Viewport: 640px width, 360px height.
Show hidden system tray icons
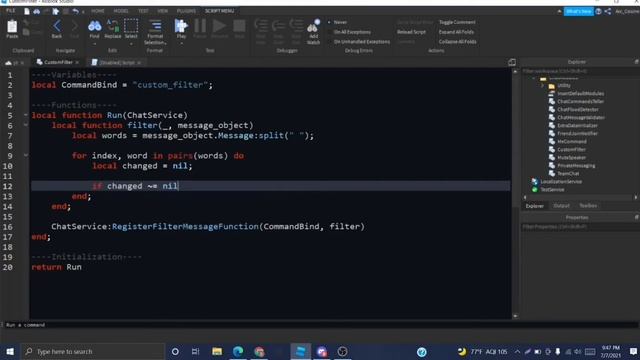coord(517,351)
